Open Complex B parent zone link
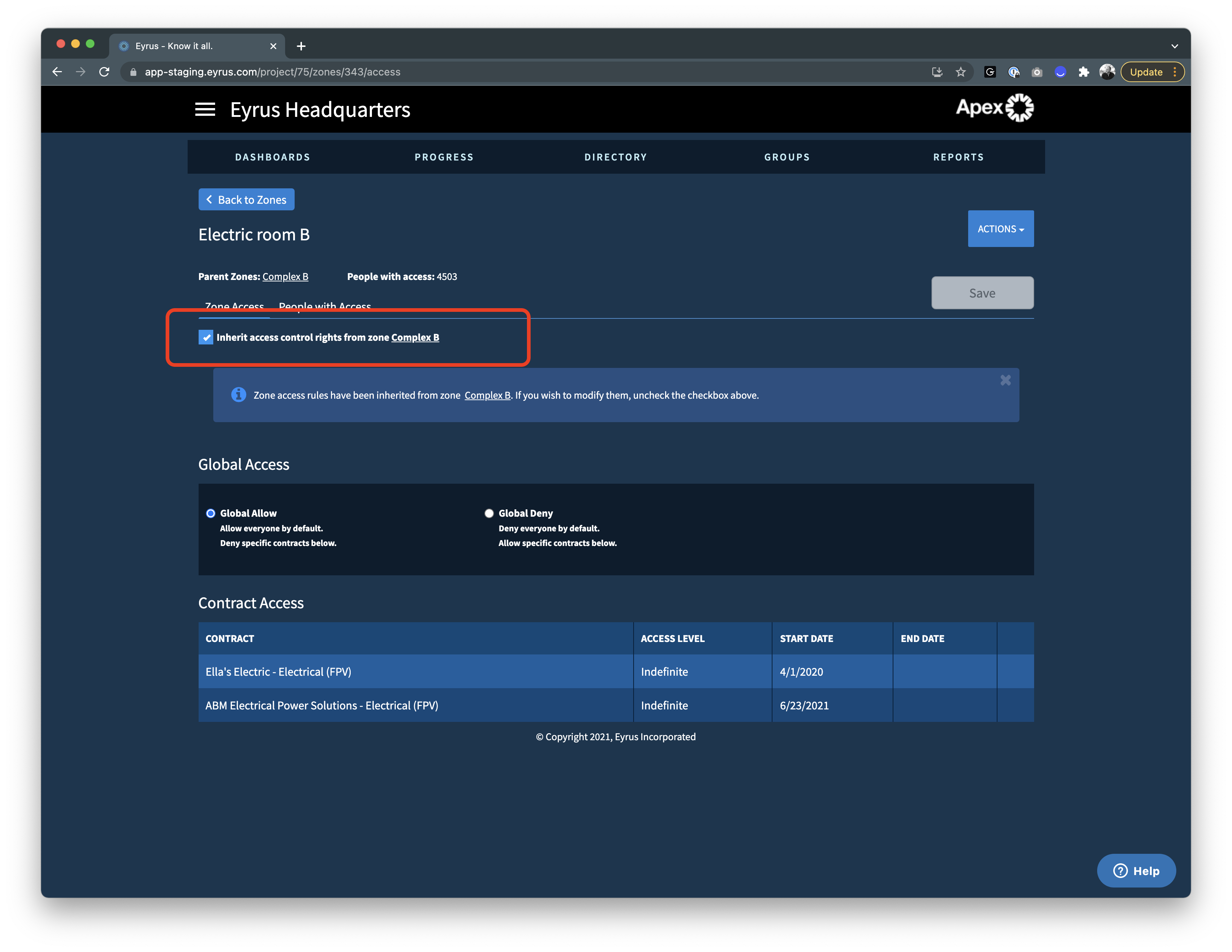Screen dimensions: 1232x952 (x=285, y=276)
